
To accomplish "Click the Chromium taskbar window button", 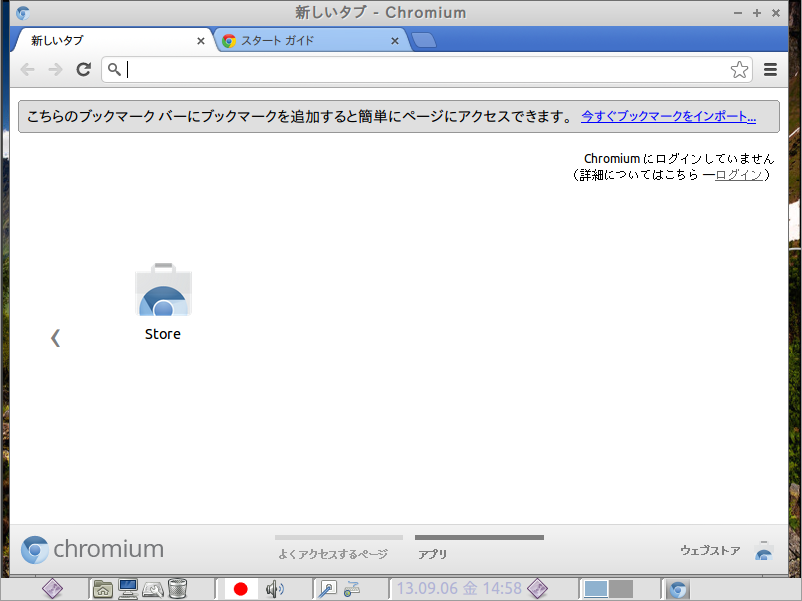I will pyautogui.click(x=678, y=589).
